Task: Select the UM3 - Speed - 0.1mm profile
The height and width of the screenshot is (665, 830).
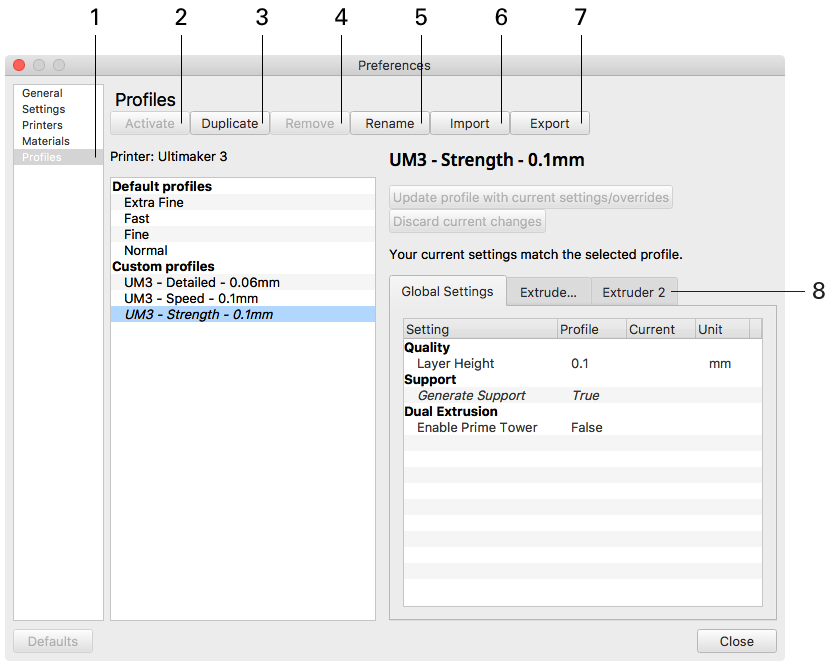Action: pyautogui.click(x=187, y=298)
